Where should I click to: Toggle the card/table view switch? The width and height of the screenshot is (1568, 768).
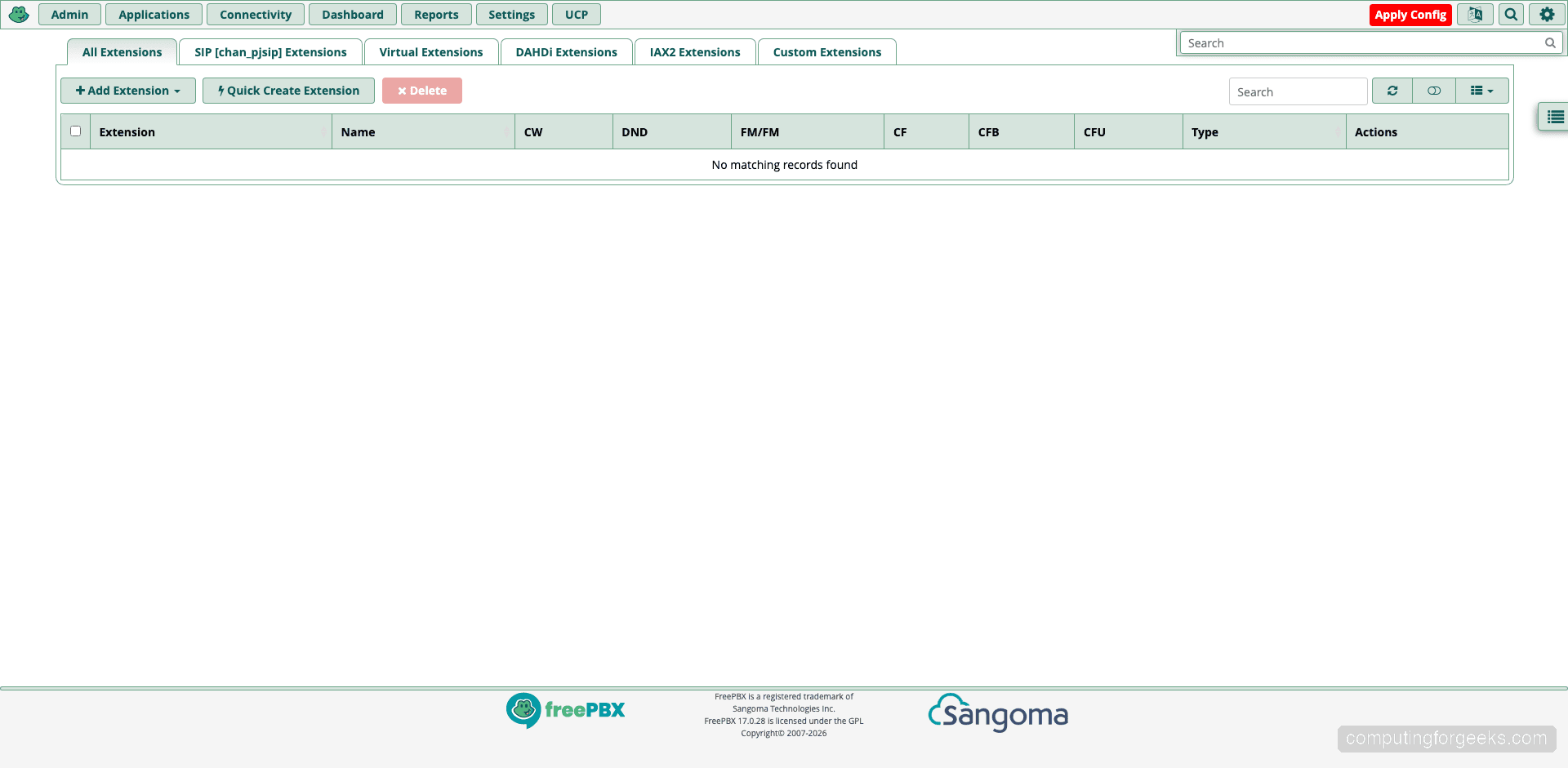click(1433, 91)
